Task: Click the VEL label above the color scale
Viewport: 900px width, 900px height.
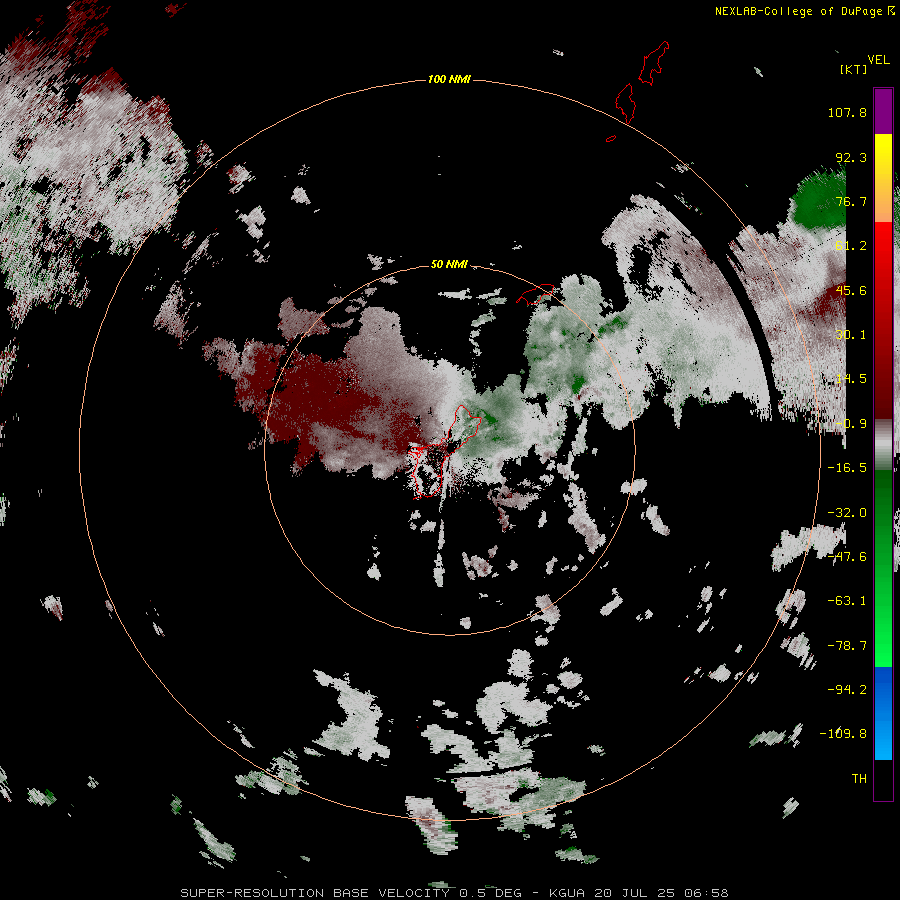Action: 878,60
